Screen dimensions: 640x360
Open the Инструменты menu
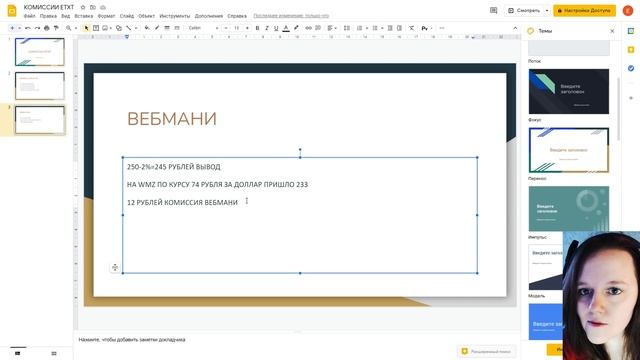point(175,16)
